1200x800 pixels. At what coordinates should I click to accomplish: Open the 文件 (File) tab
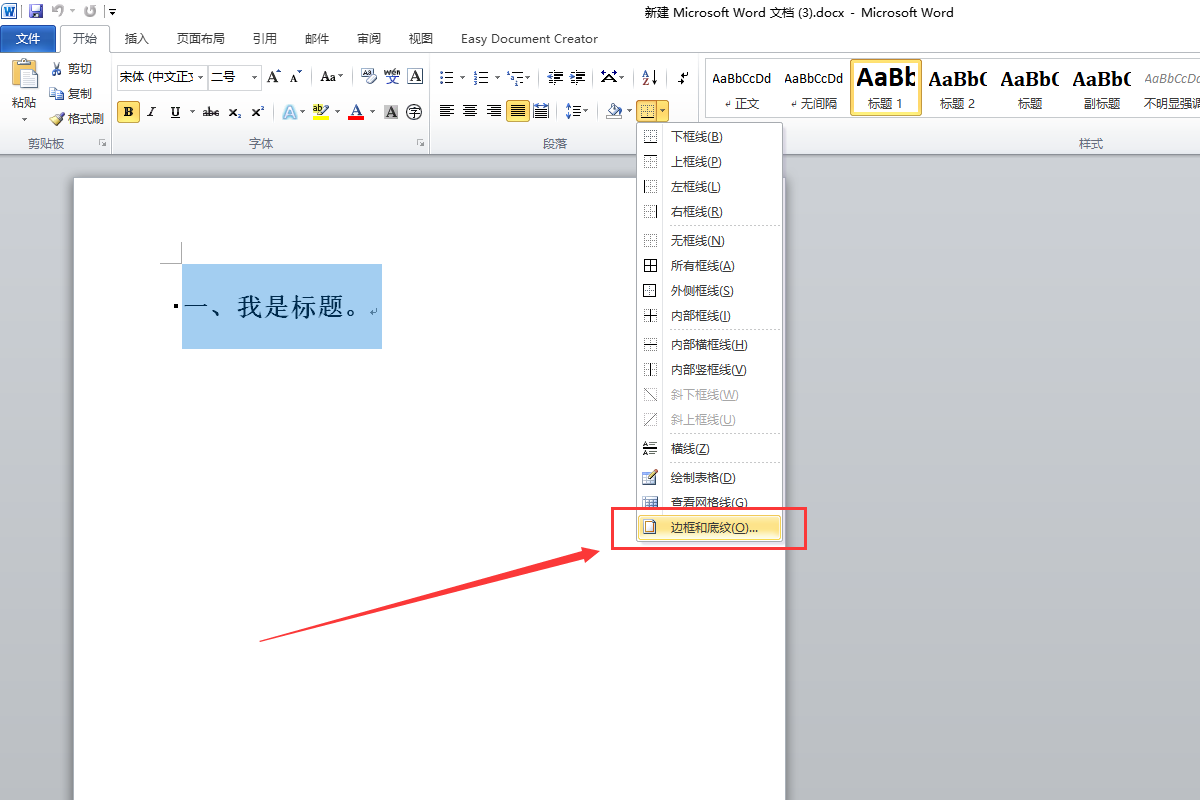pos(28,39)
